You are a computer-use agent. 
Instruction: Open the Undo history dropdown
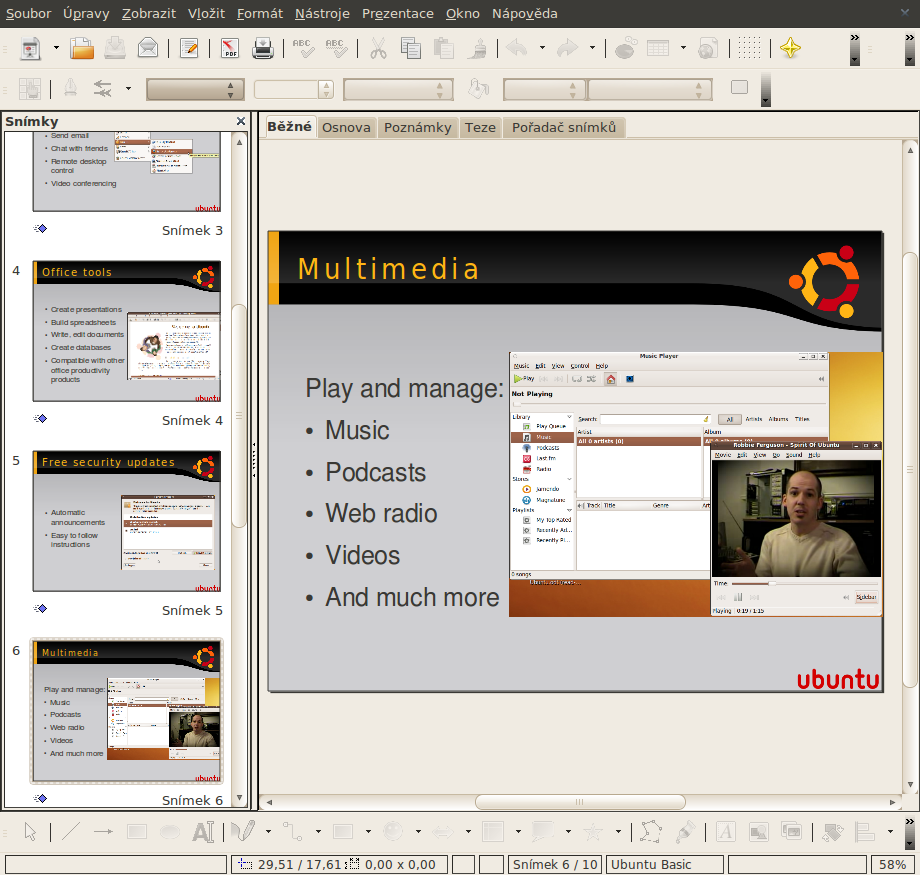click(x=542, y=48)
